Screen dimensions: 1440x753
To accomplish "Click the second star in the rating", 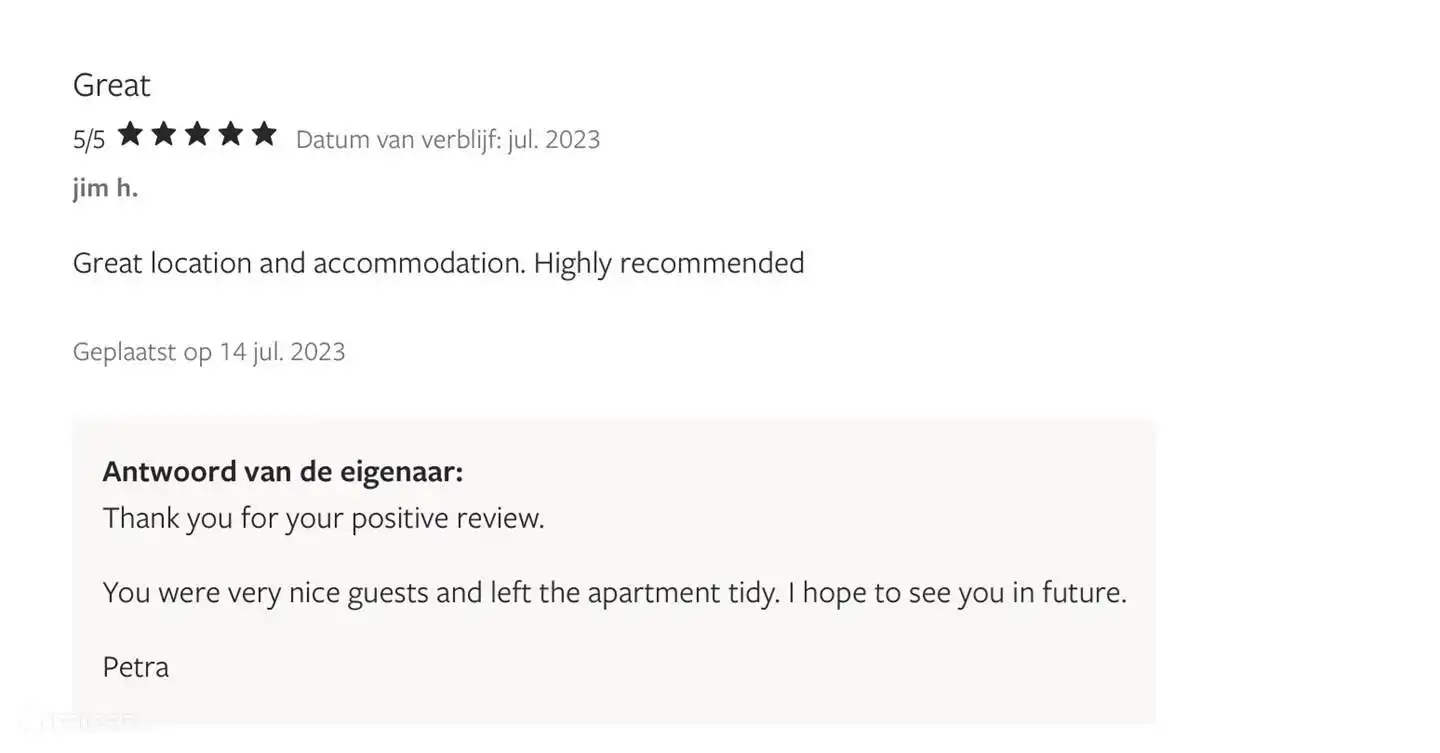I will (x=164, y=135).
